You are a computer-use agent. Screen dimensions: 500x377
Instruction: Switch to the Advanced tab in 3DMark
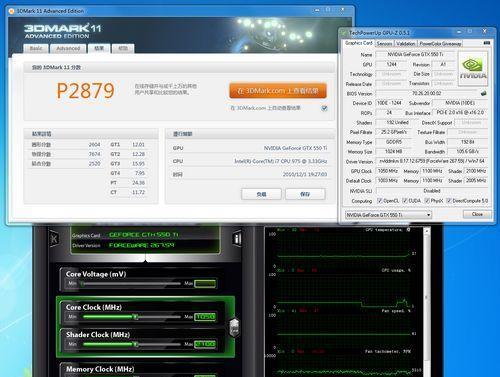click(x=68, y=49)
